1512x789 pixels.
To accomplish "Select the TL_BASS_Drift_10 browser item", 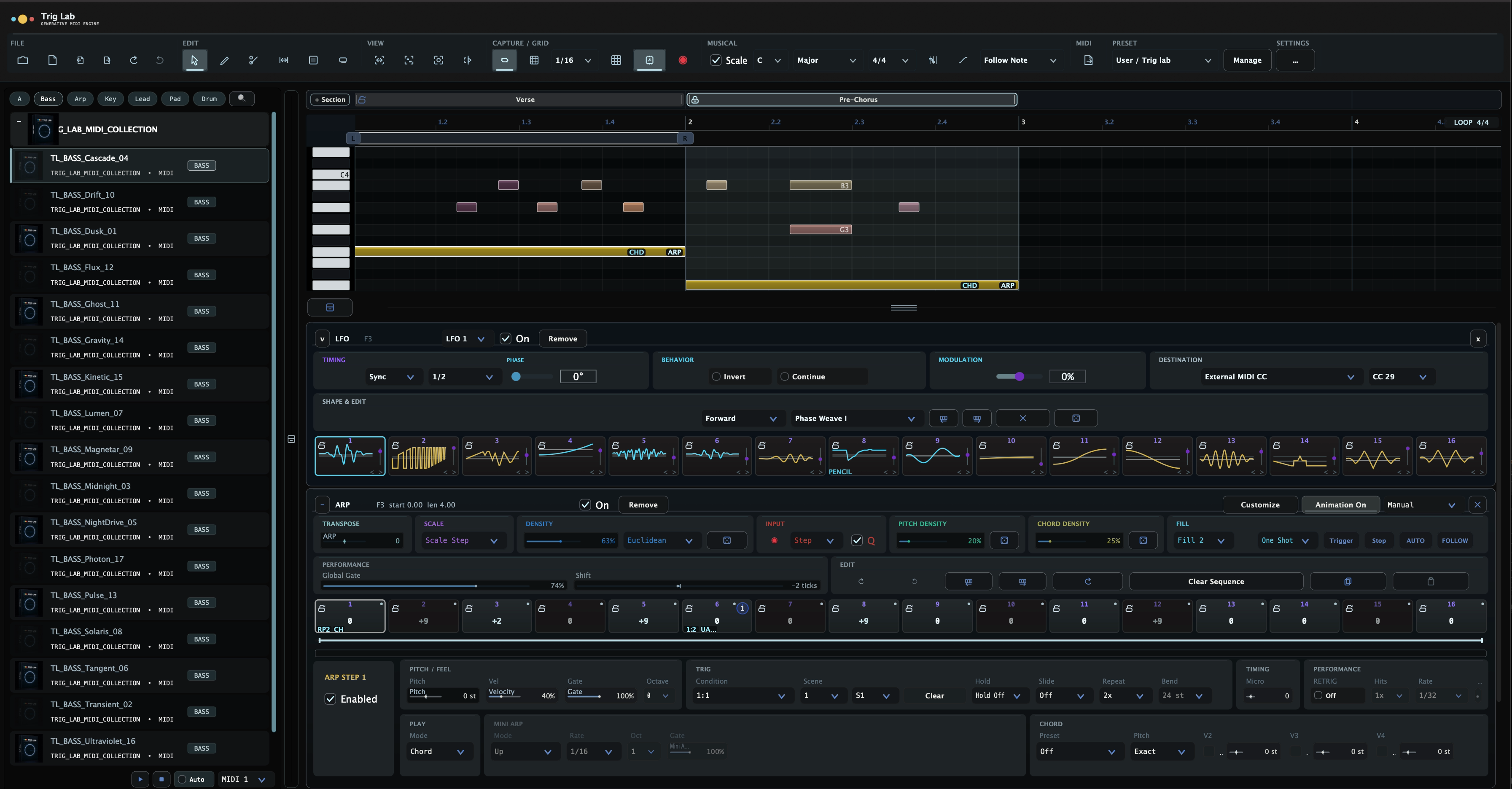I will pyautogui.click(x=140, y=202).
